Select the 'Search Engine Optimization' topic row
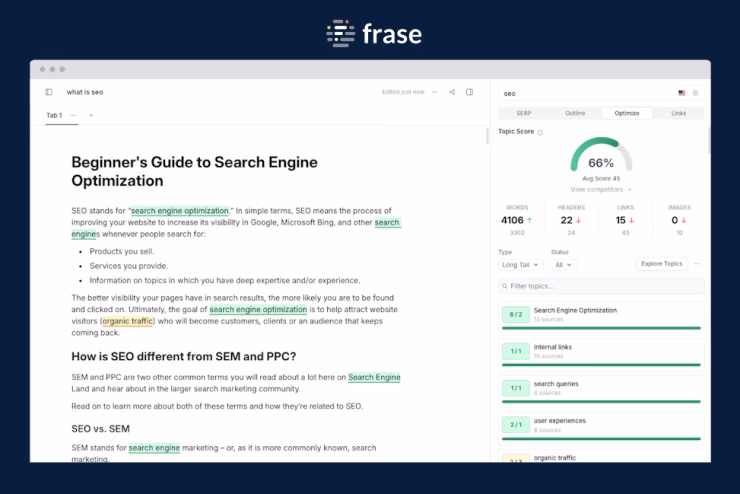Viewport: 740px width, 494px height. 601,318
